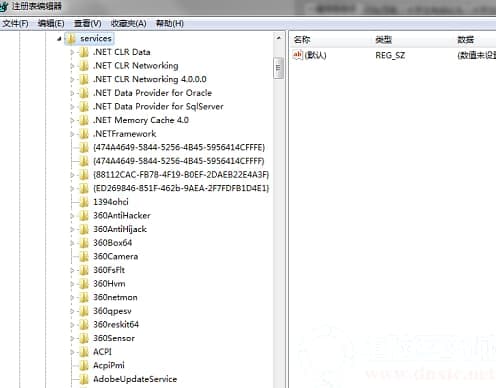The width and height of the screenshot is (496, 388).
Task: Open the 收藏夹(A) menu
Action: [x=128, y=23]
